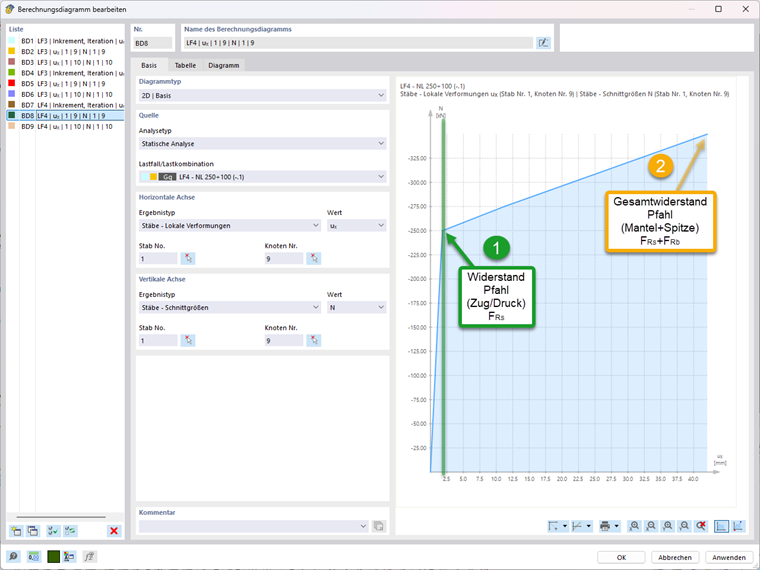Select list row BD1 LF3 Inkrement, Iteration
Viewport: 760px width, 570px height.
click(65, 41)
